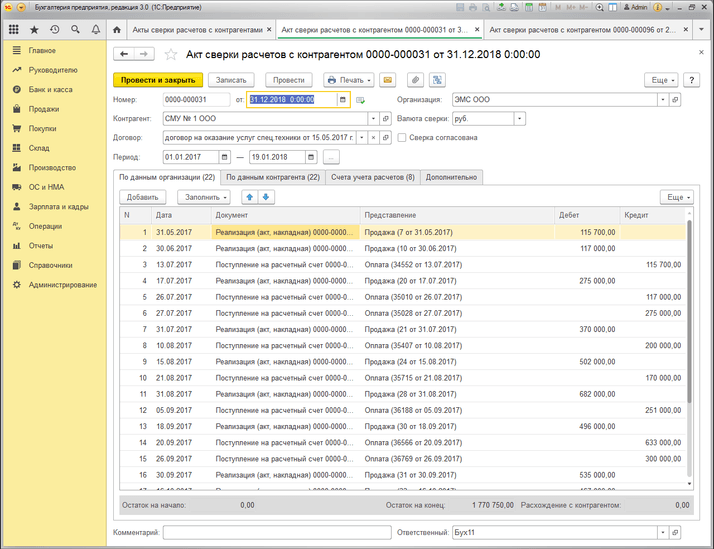The image size is (714, 549).
Task: Click the Добавить button
Action: point(143,197)
